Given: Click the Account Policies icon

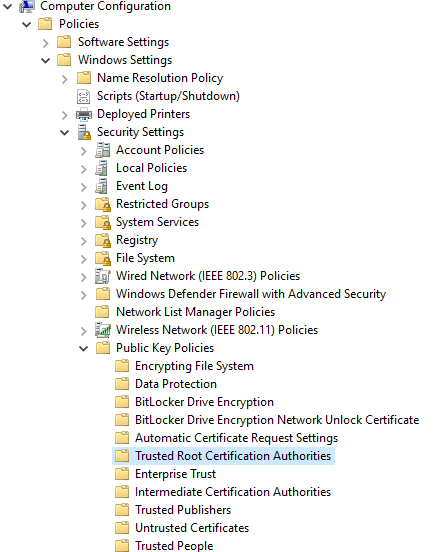Looking at the screenshot, I should coord(102,150).
